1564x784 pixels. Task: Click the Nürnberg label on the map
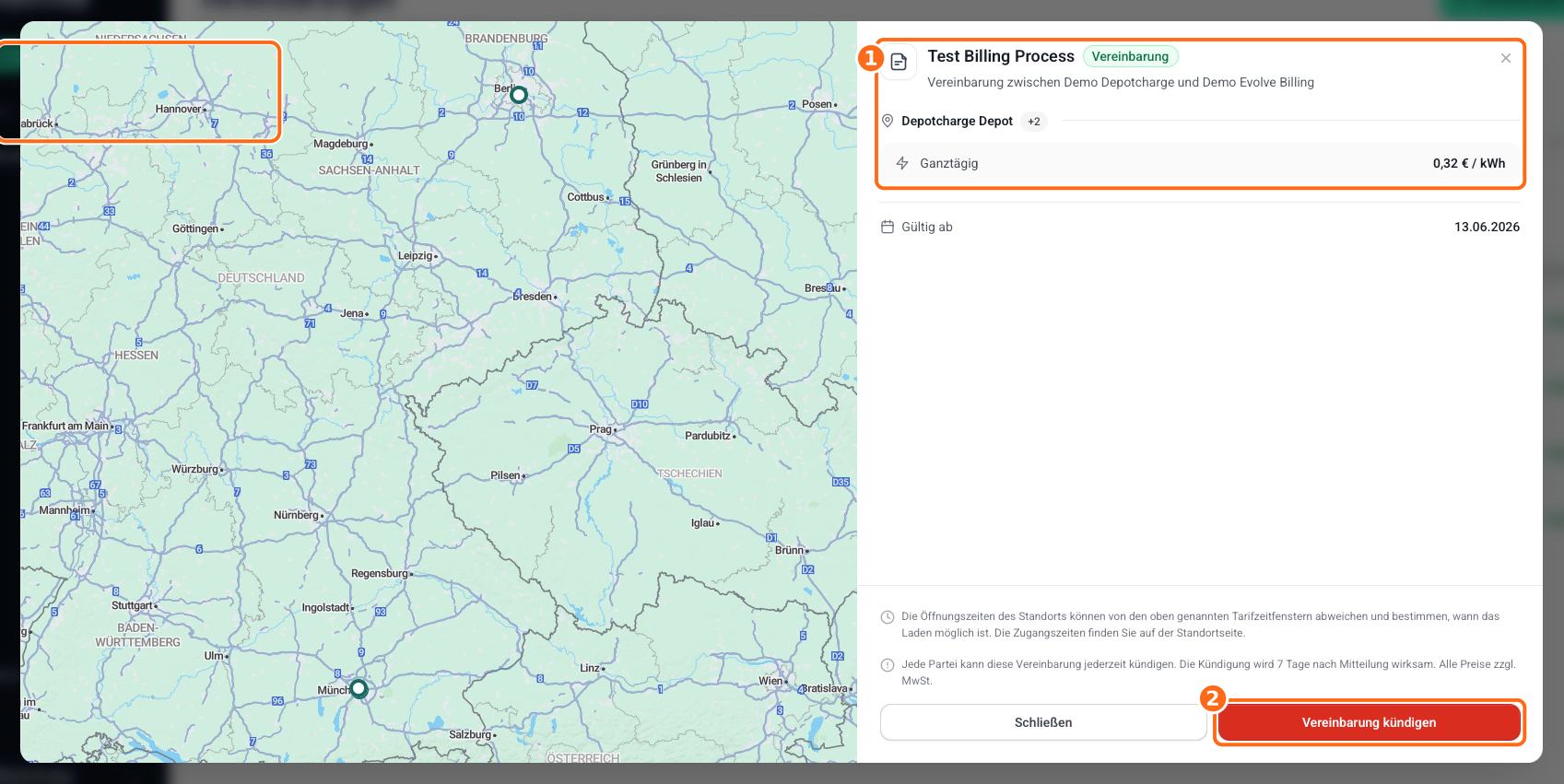[x=296, y=515]
